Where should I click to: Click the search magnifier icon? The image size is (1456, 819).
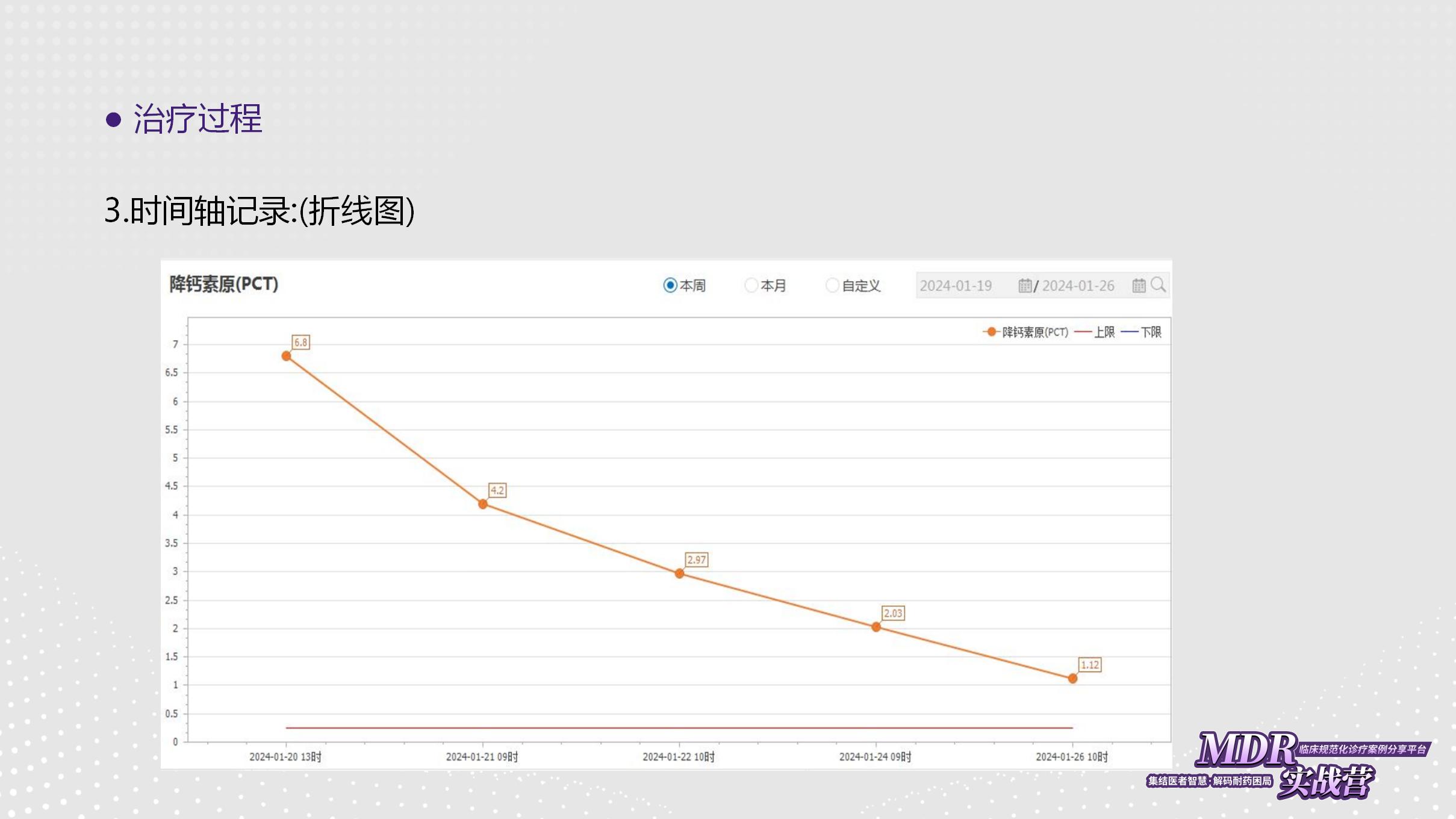pyautogui.click(x=1158, y=285)
